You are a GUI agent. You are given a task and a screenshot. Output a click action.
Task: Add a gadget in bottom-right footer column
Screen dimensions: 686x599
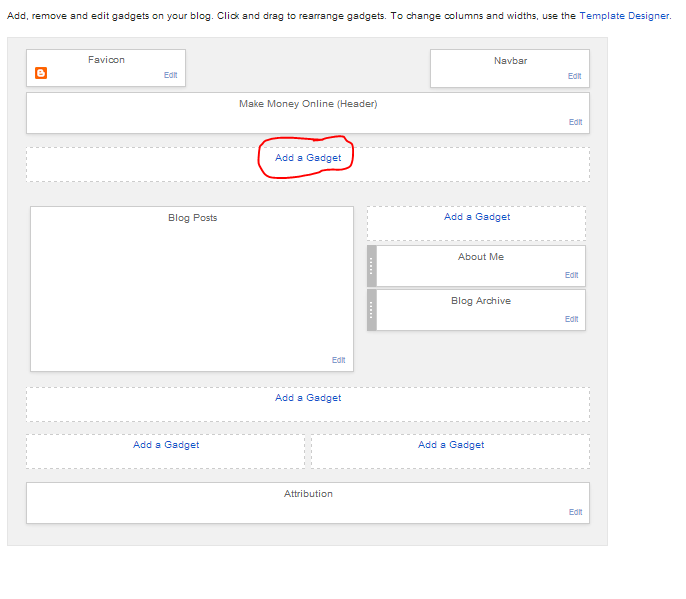pos(451,445)
